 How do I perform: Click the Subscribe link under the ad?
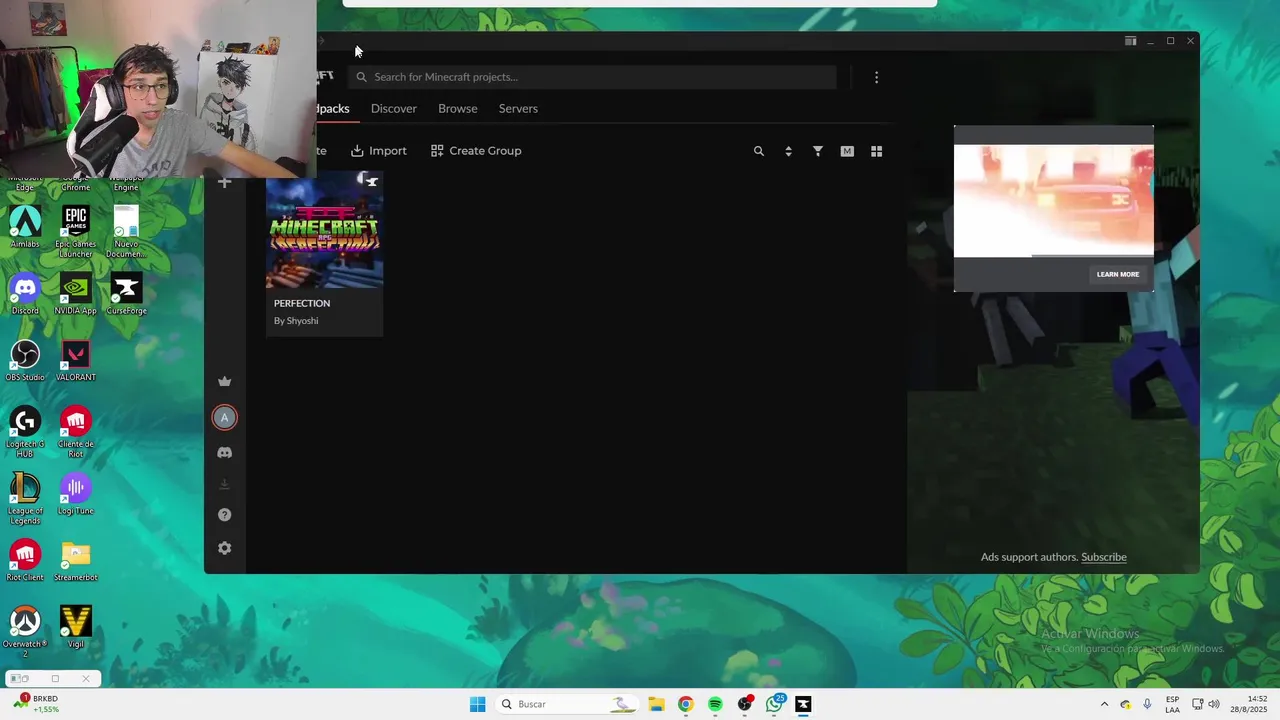tap(1103, 557)
